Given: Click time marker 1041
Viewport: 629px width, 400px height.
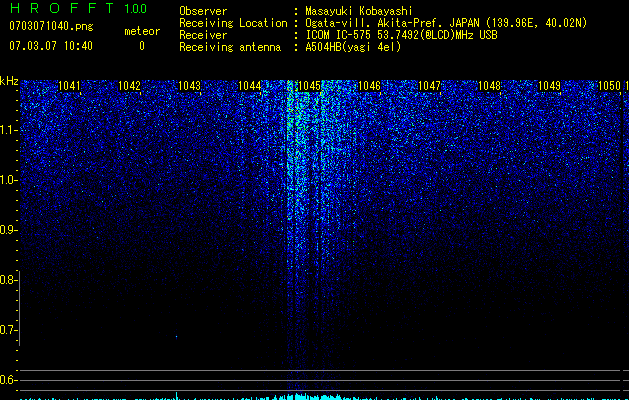Looking at the screenshot, I should pos(69,86).
